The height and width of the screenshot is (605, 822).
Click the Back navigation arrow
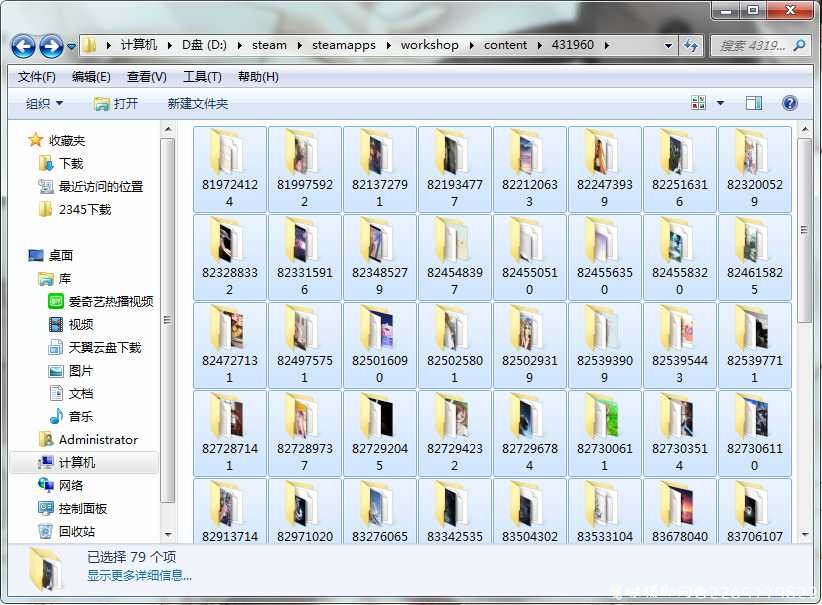[23, 46]
